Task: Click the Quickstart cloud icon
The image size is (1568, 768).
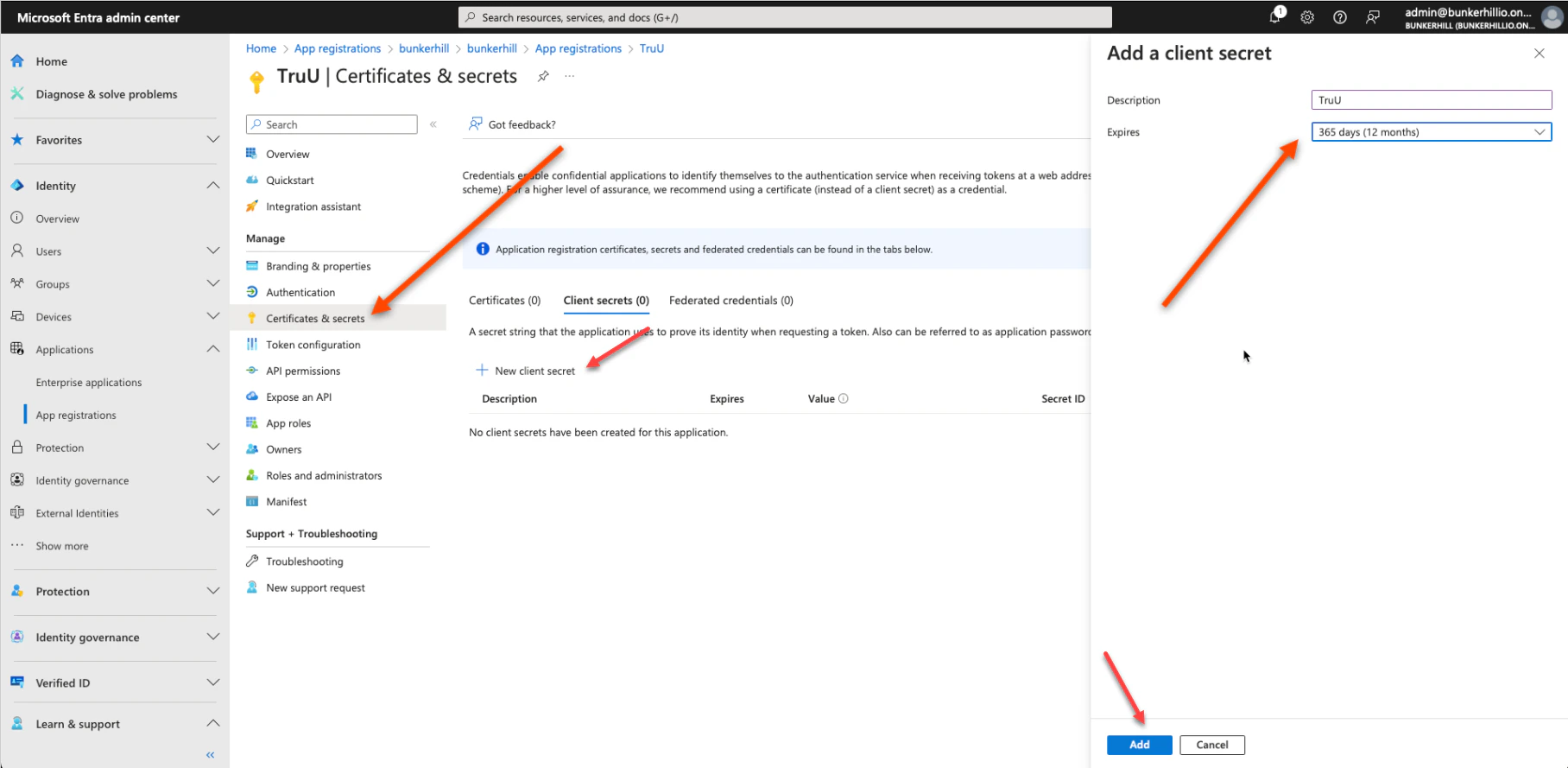Action: click(252, 180)
